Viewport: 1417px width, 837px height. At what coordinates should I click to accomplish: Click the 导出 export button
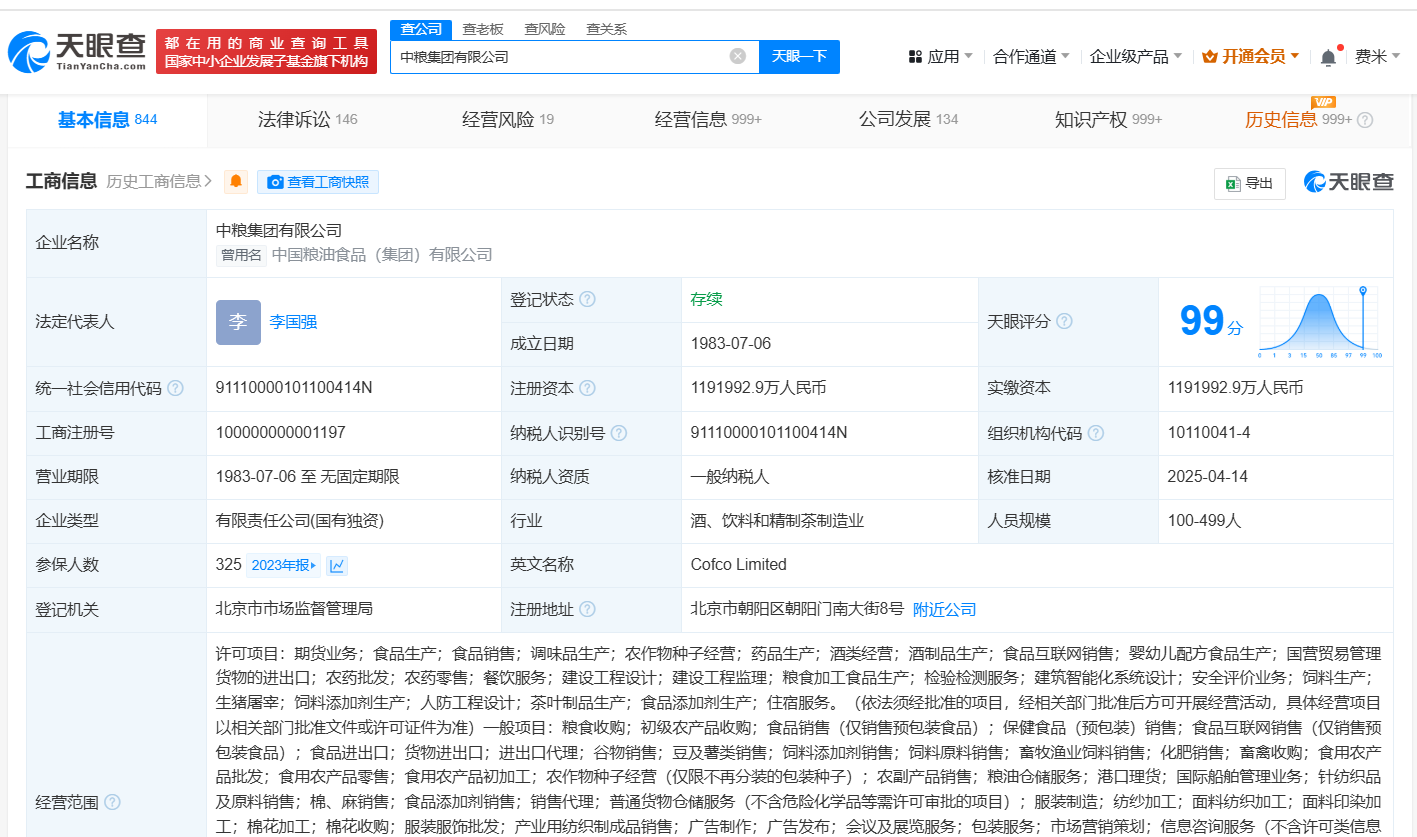(1249, 183)
